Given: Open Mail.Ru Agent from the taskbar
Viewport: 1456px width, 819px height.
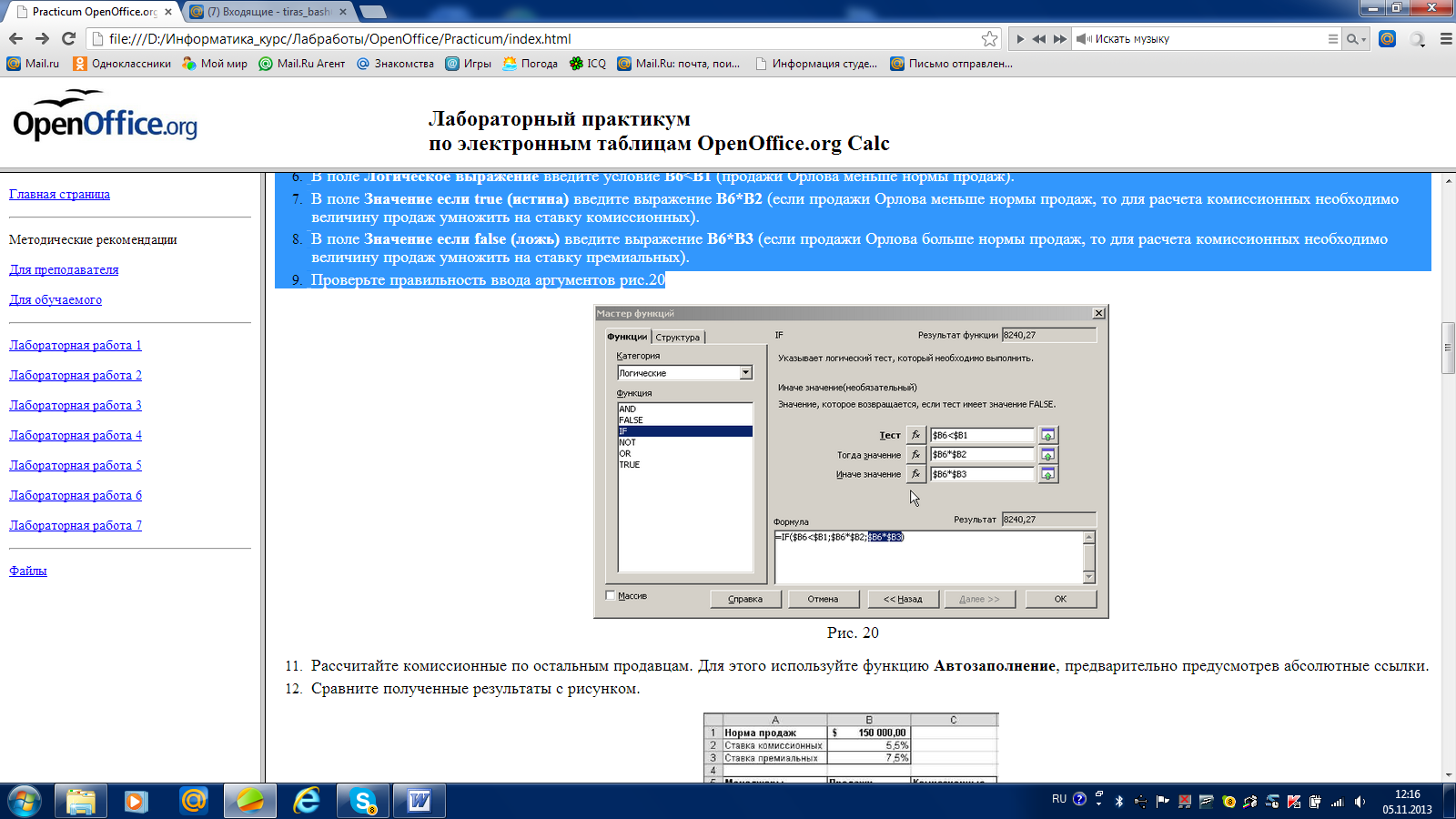Looking at the screenshot, I should coord(193,801).
